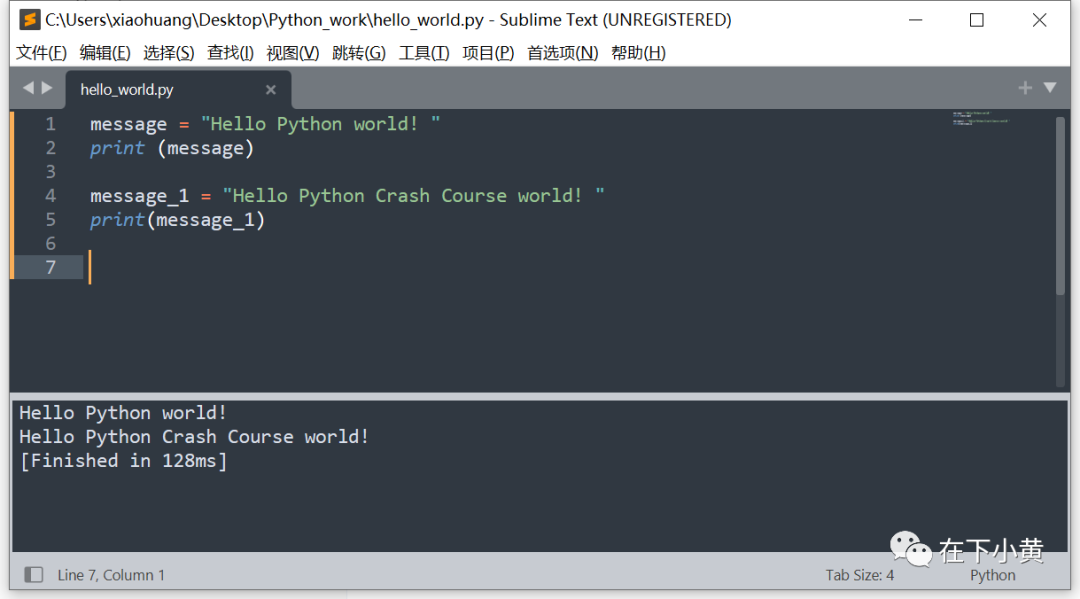The image size is (1080, 599).
Task: Maximize the Sublime Text window
Action: coord(977,20)
